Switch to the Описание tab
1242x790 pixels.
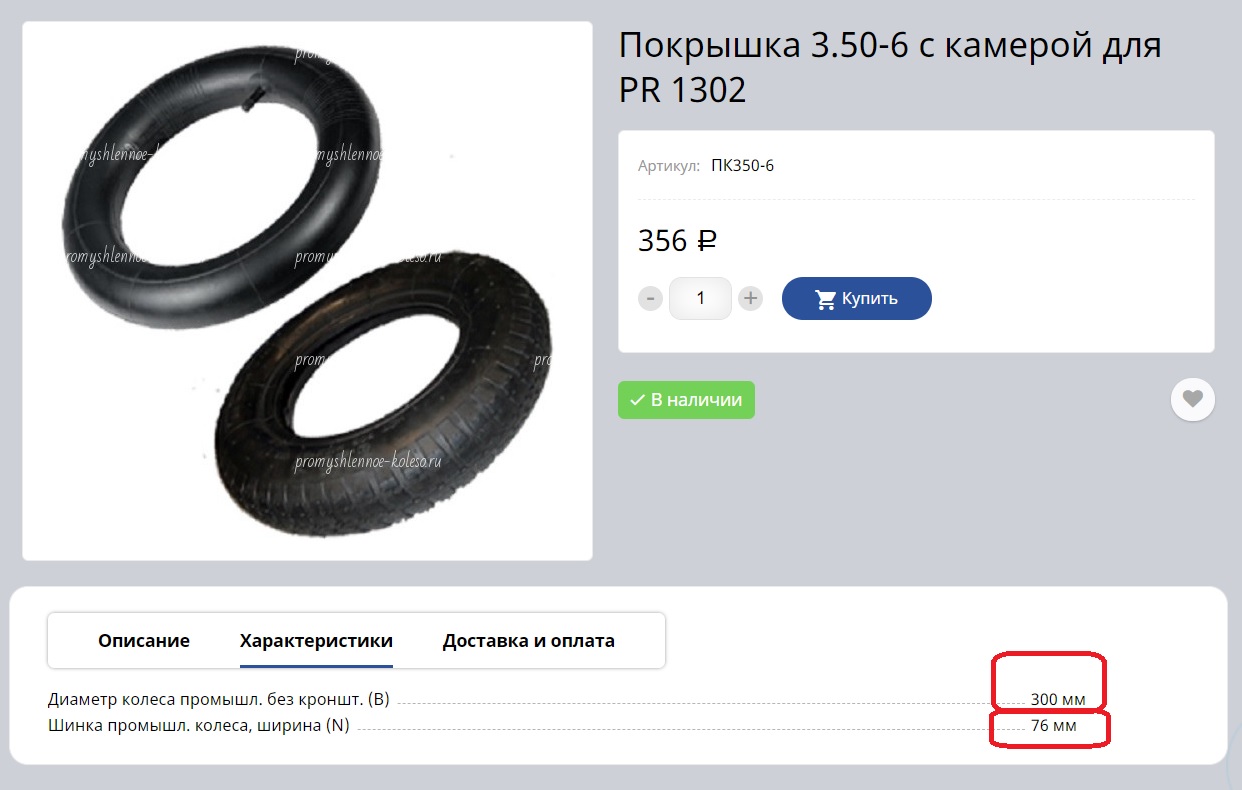click(144, 641)
